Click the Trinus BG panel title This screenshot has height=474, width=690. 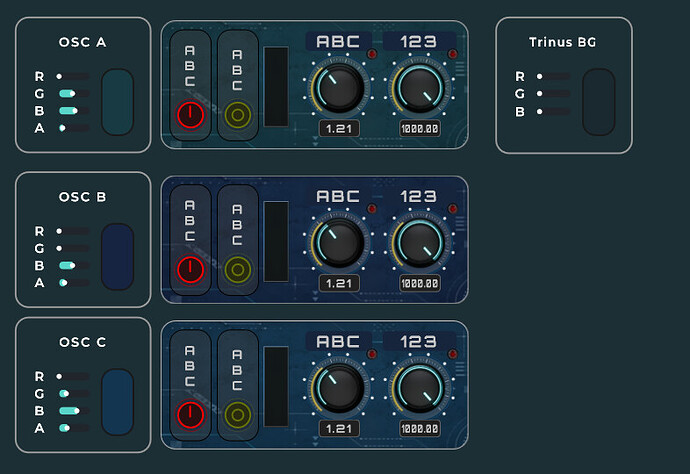562,42
